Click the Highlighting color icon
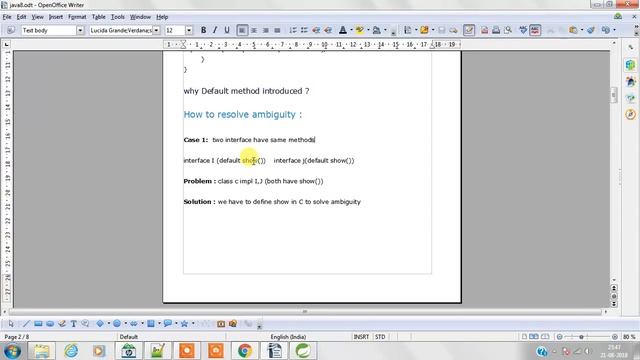 [360, 30]
